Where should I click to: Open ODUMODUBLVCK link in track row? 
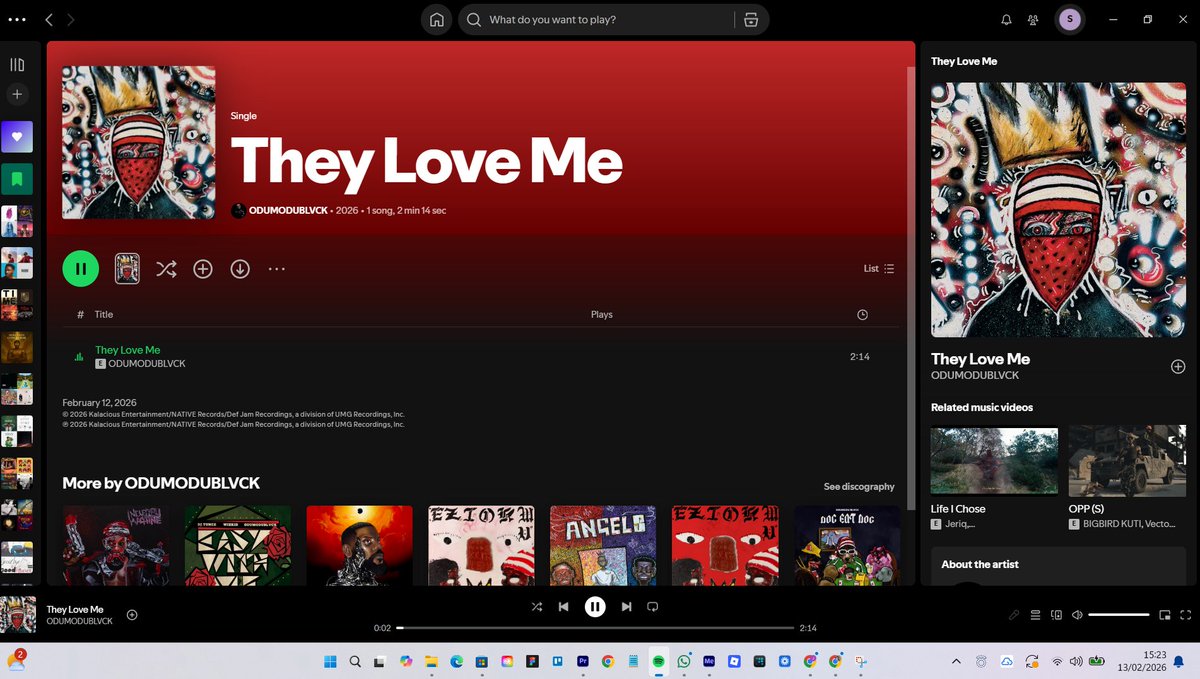[x=145, y=364]
